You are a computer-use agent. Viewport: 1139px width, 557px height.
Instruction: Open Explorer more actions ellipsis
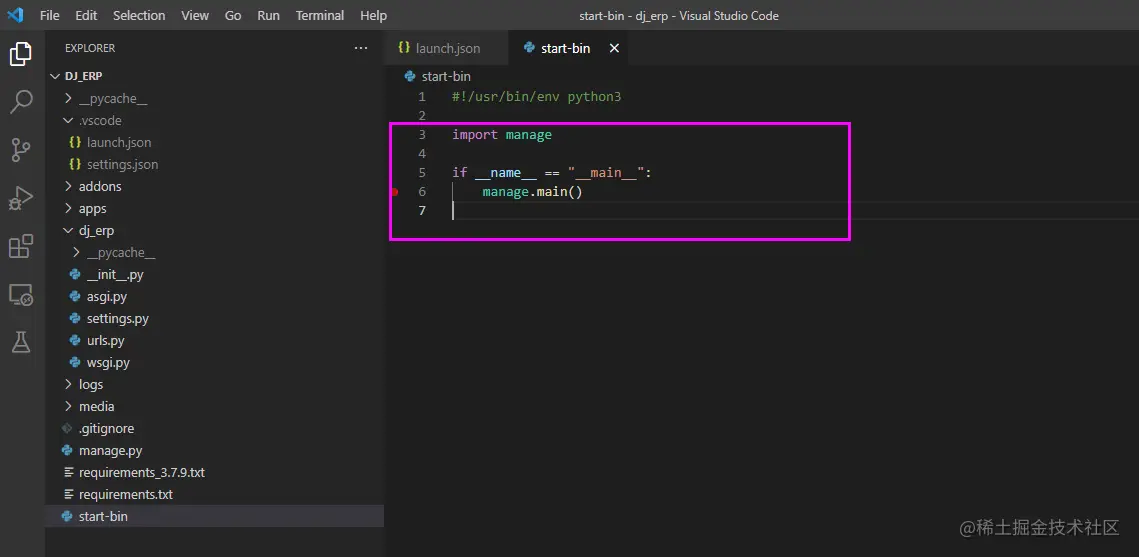click(x=361, y=48)
